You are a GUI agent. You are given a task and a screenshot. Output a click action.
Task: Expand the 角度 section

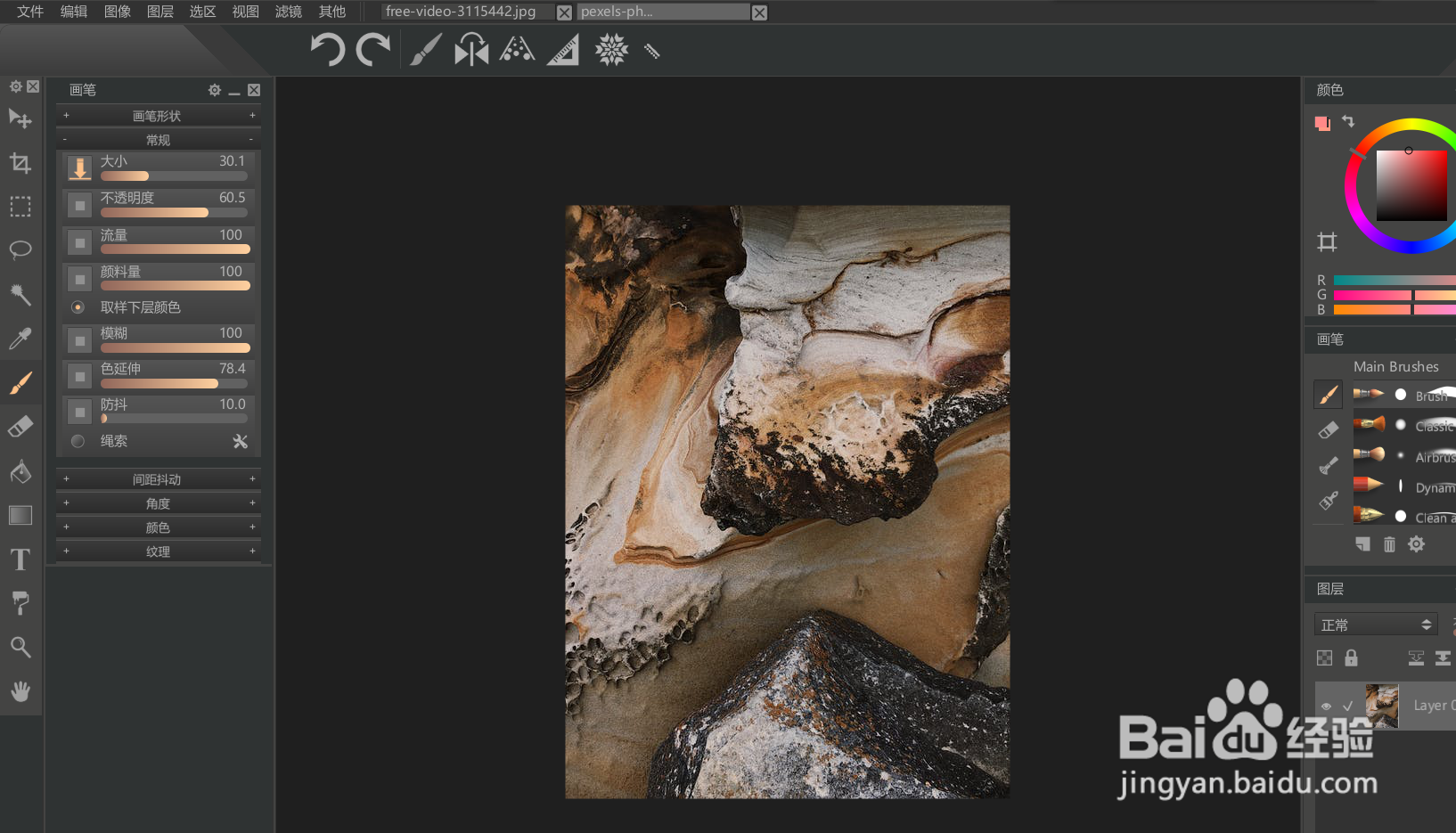click(159, 503)
